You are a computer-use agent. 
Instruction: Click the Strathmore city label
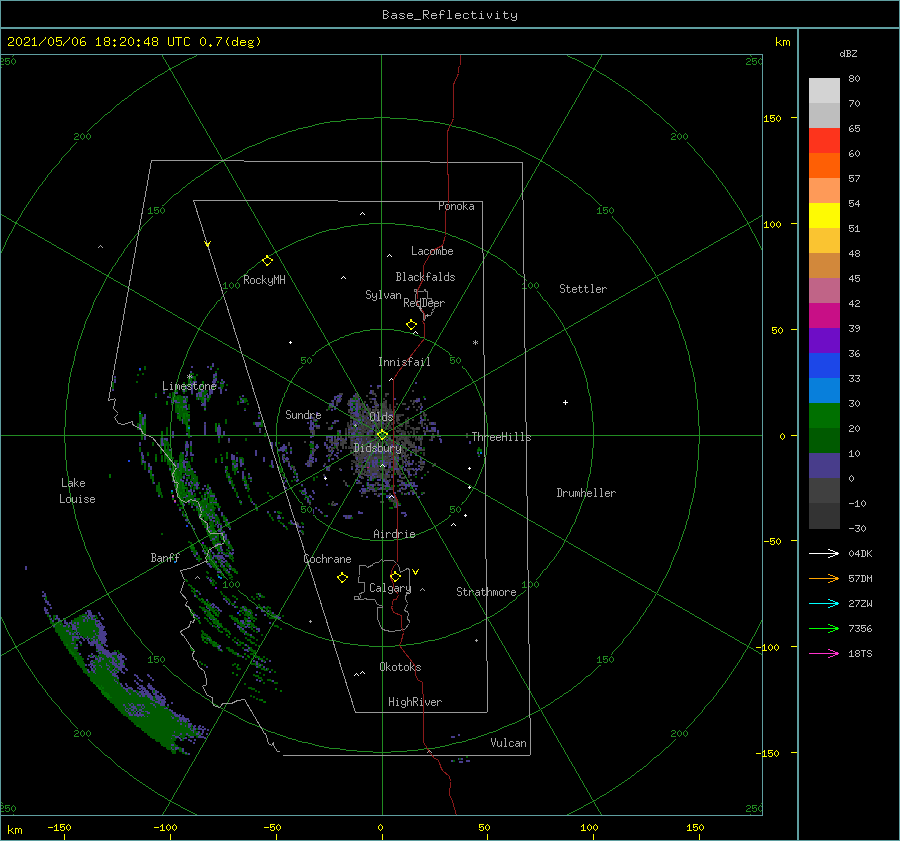click(486, 592)
